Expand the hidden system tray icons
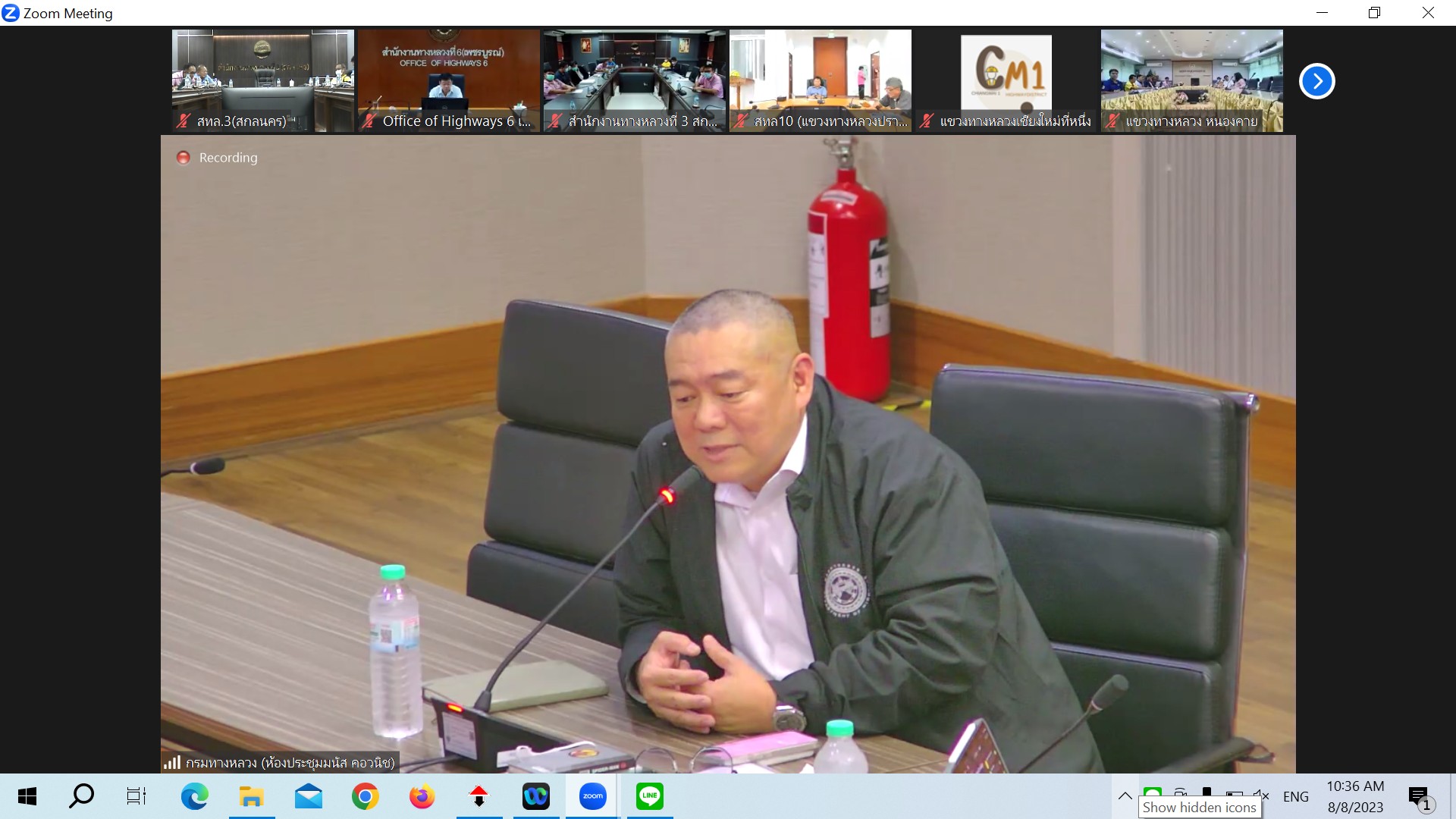1456x819 pixels. coord(1125,795)
